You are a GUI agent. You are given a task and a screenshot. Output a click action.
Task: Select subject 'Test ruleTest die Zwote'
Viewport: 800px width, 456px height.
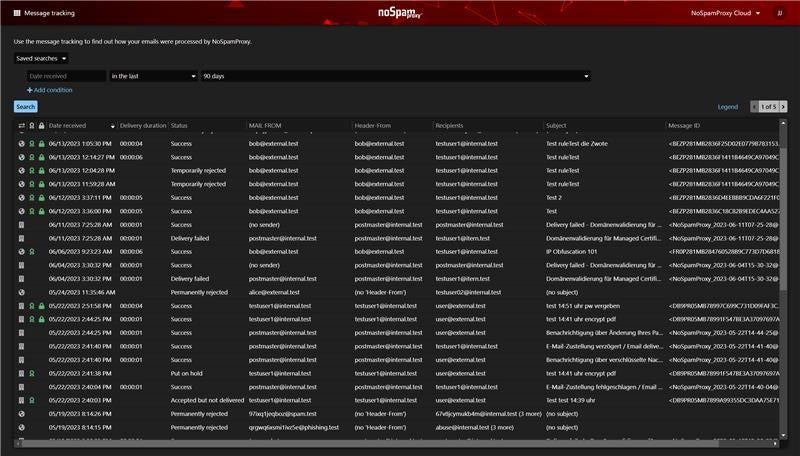pyautogui.click(x=577, y=144)
